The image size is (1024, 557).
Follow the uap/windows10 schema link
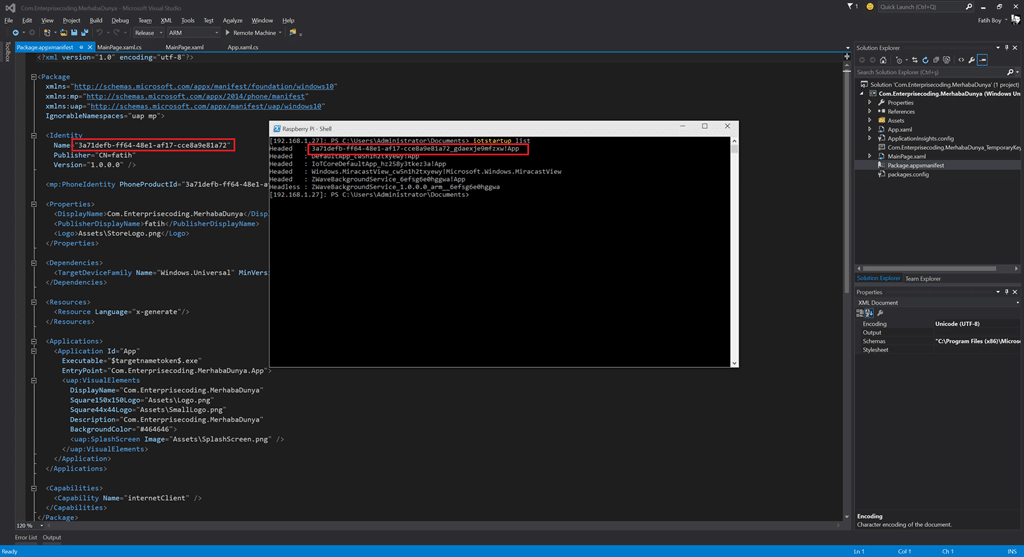[x=206, y=106]
